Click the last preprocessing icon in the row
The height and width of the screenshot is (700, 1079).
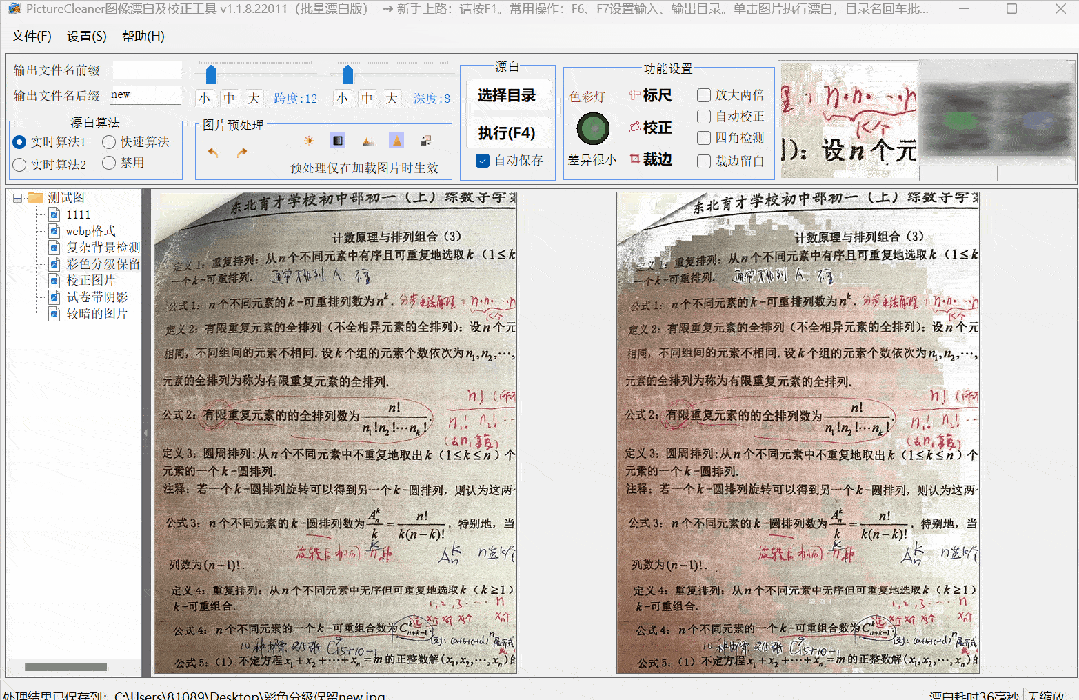(x=425, y=141)
